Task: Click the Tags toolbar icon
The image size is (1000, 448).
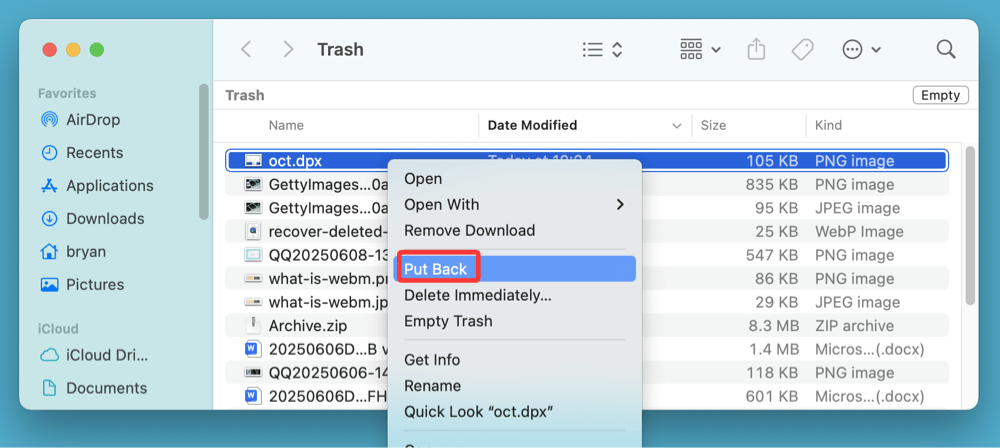Action: click(x=802, y=50)
